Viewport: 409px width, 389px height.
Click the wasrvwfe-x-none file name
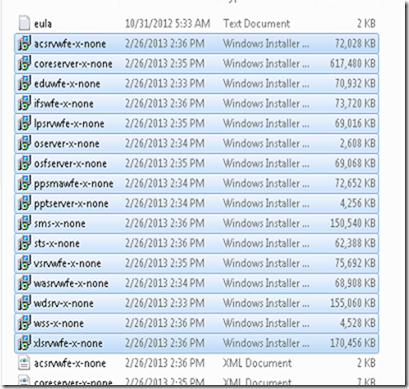(71, 283)
